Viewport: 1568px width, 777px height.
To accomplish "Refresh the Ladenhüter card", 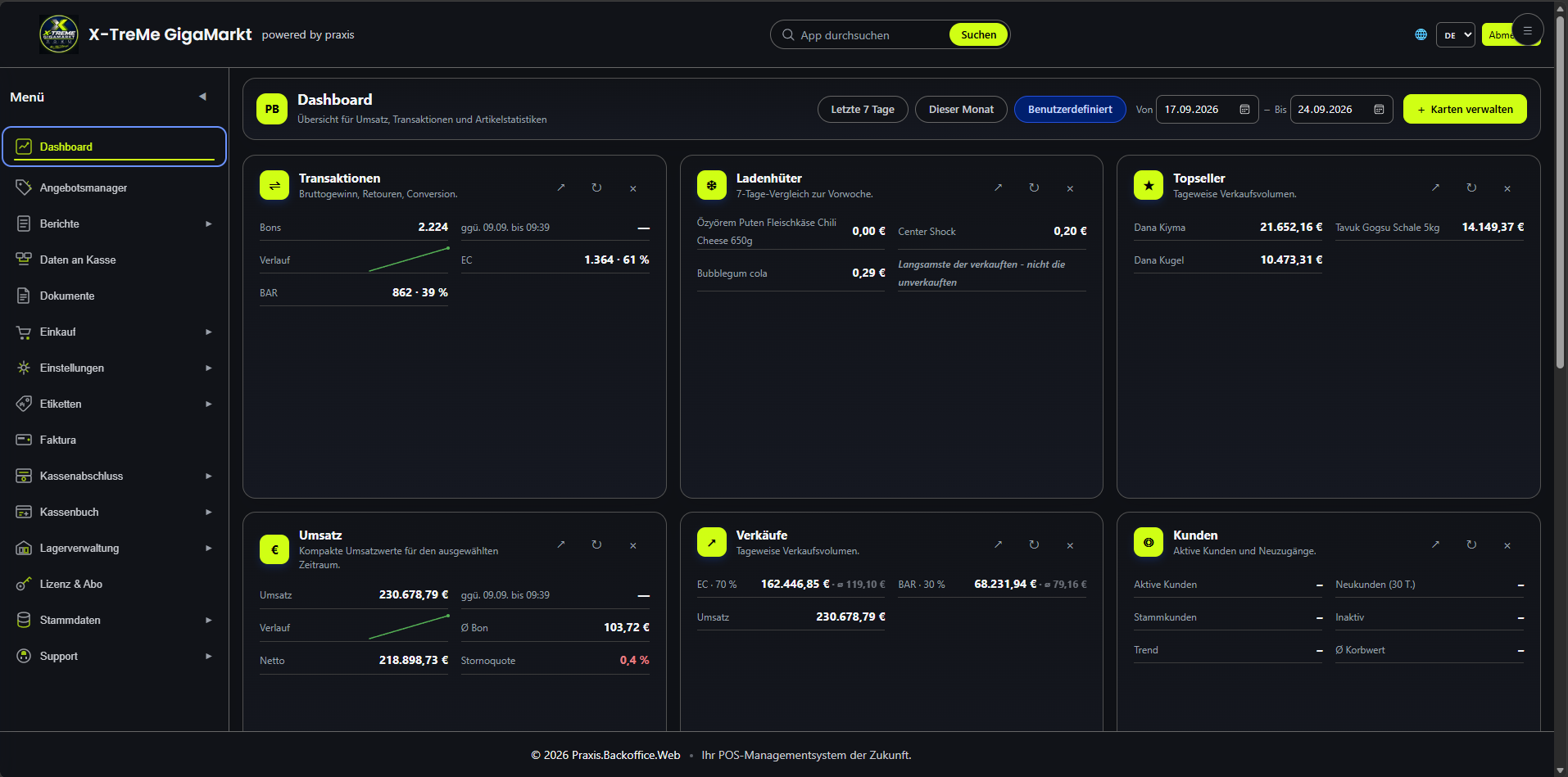I will (1034, 187).
